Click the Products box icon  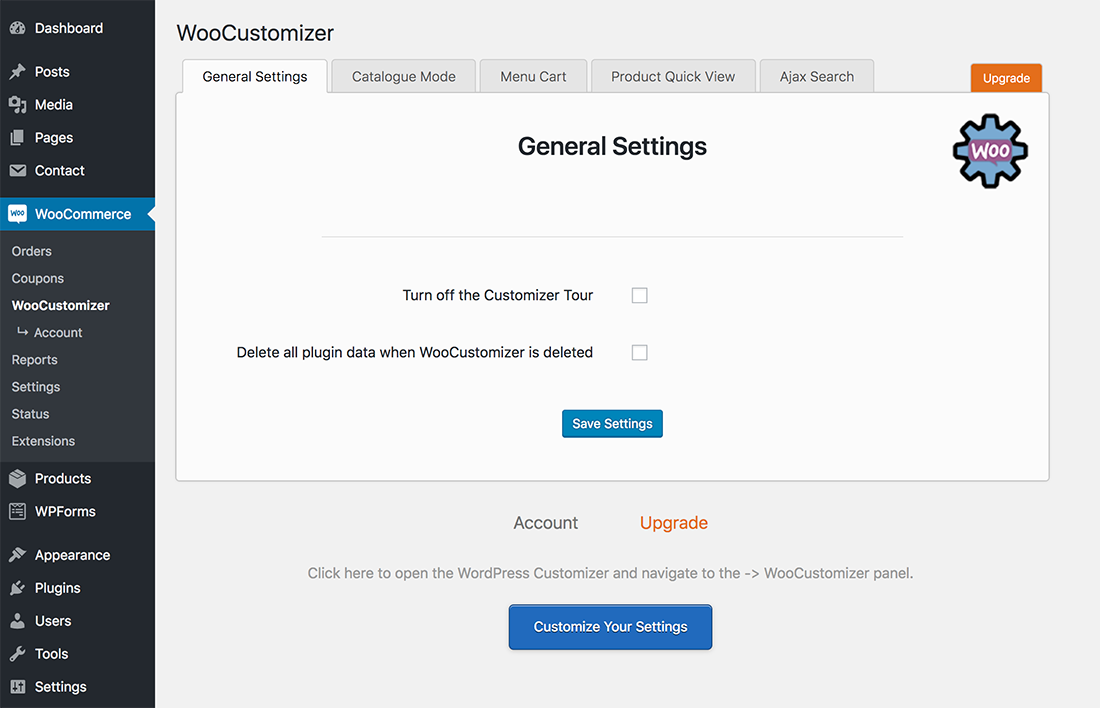[x=17, y=479]
